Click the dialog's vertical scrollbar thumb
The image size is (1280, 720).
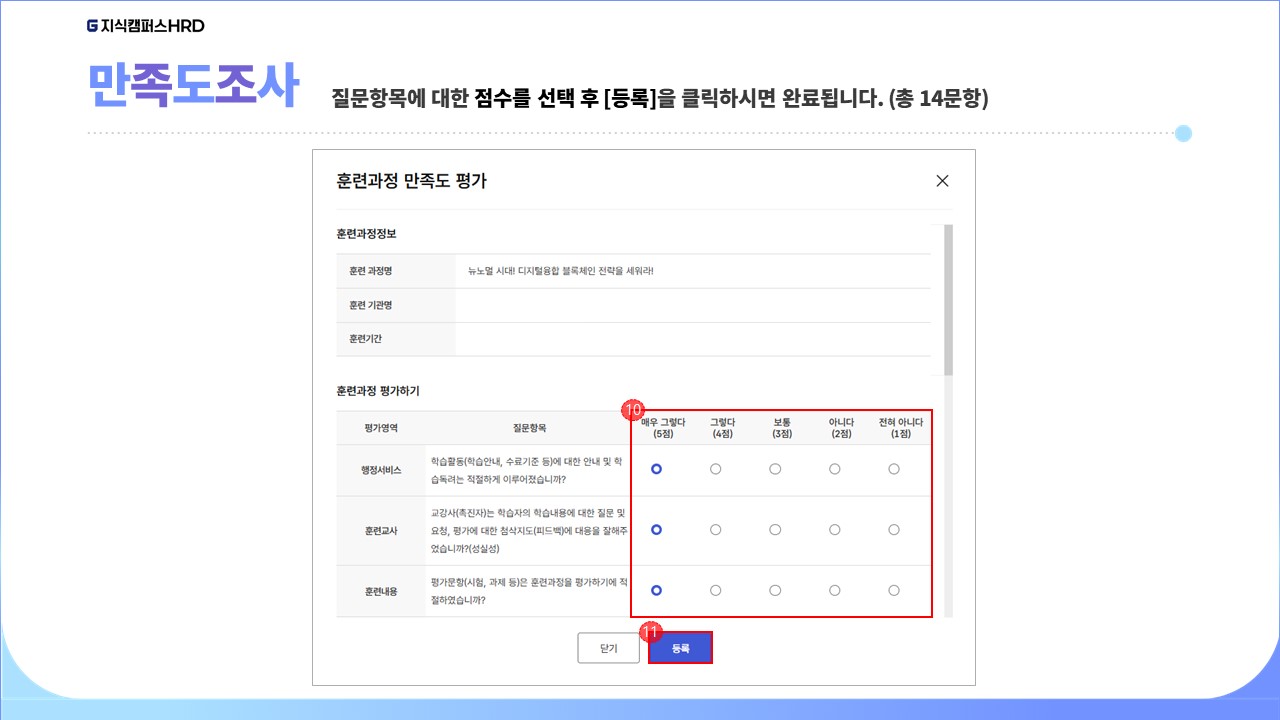click(x=948, y=300)
